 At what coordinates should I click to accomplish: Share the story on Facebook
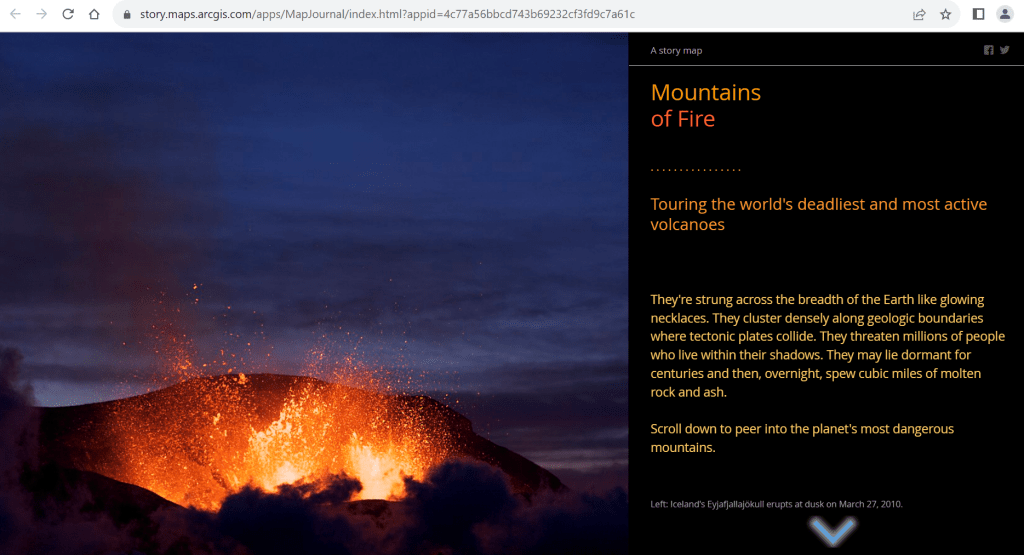pos(989,50)
